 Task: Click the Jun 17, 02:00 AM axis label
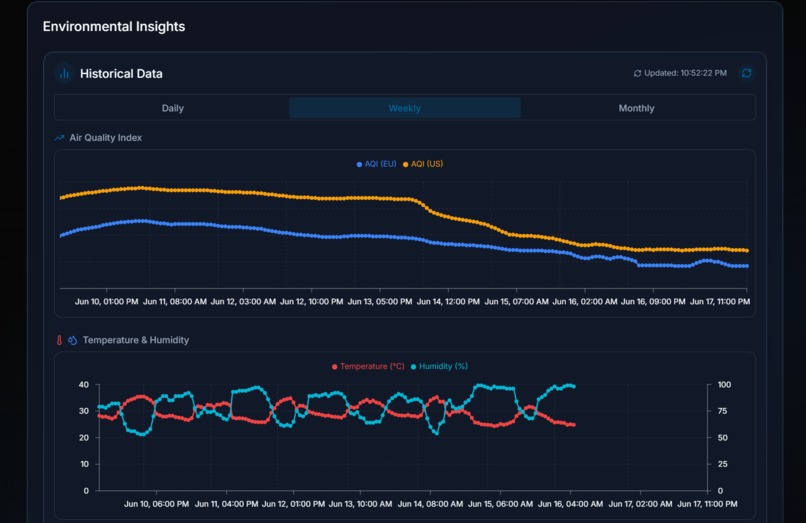click(640, 504)
